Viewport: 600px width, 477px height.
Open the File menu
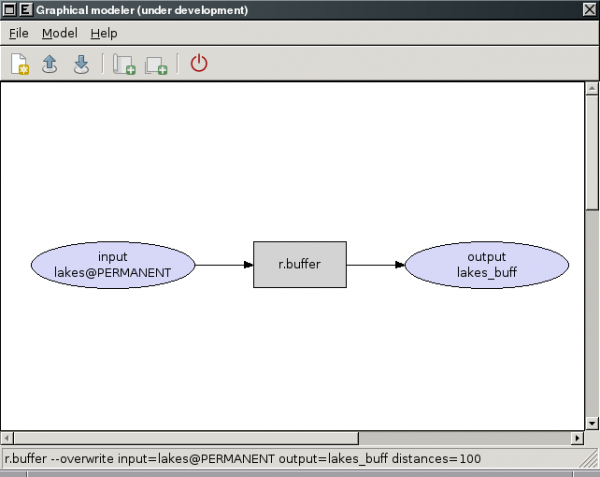click(x=18, y=33)
